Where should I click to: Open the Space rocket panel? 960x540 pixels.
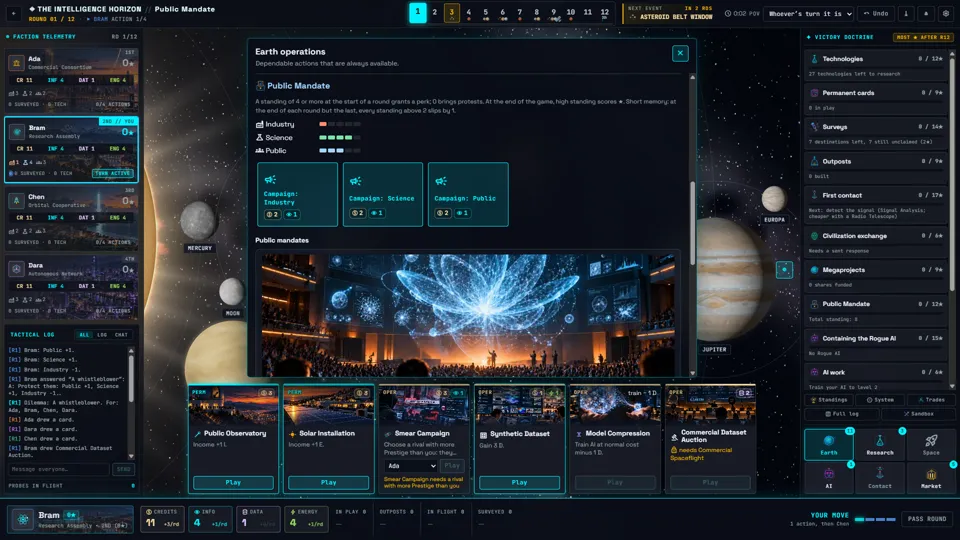tap(931, 444)
